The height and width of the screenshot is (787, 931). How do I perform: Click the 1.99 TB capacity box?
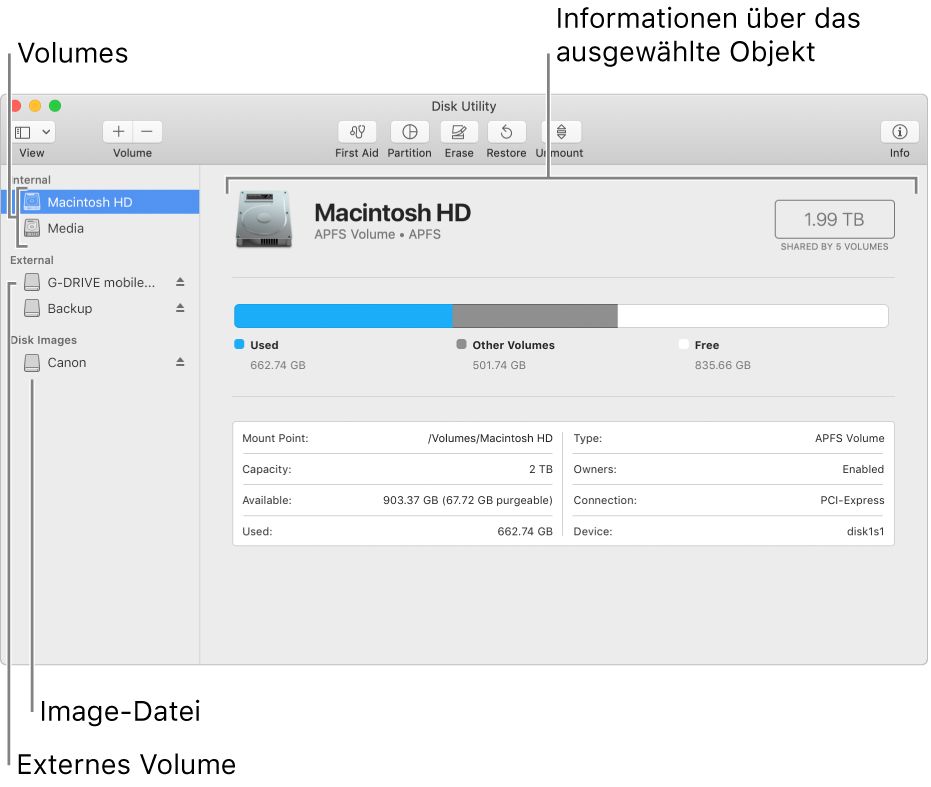(x=834, y=219)
